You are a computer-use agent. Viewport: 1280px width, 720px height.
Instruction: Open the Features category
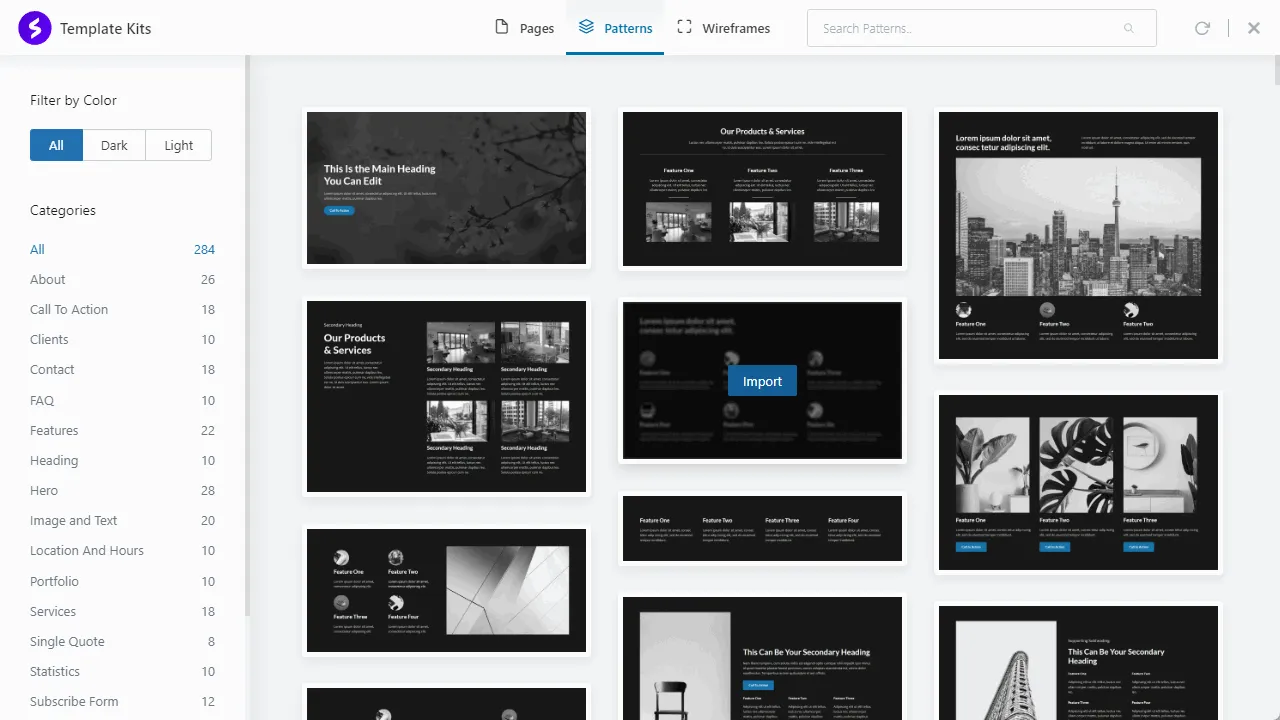pyautogui.click(x=122, y=431)
